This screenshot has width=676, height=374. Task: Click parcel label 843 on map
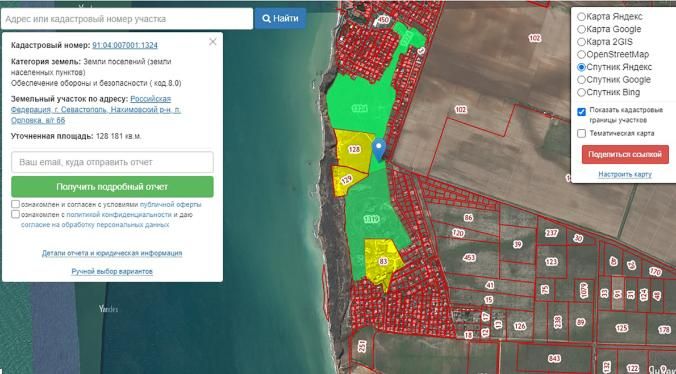[554, 358]
